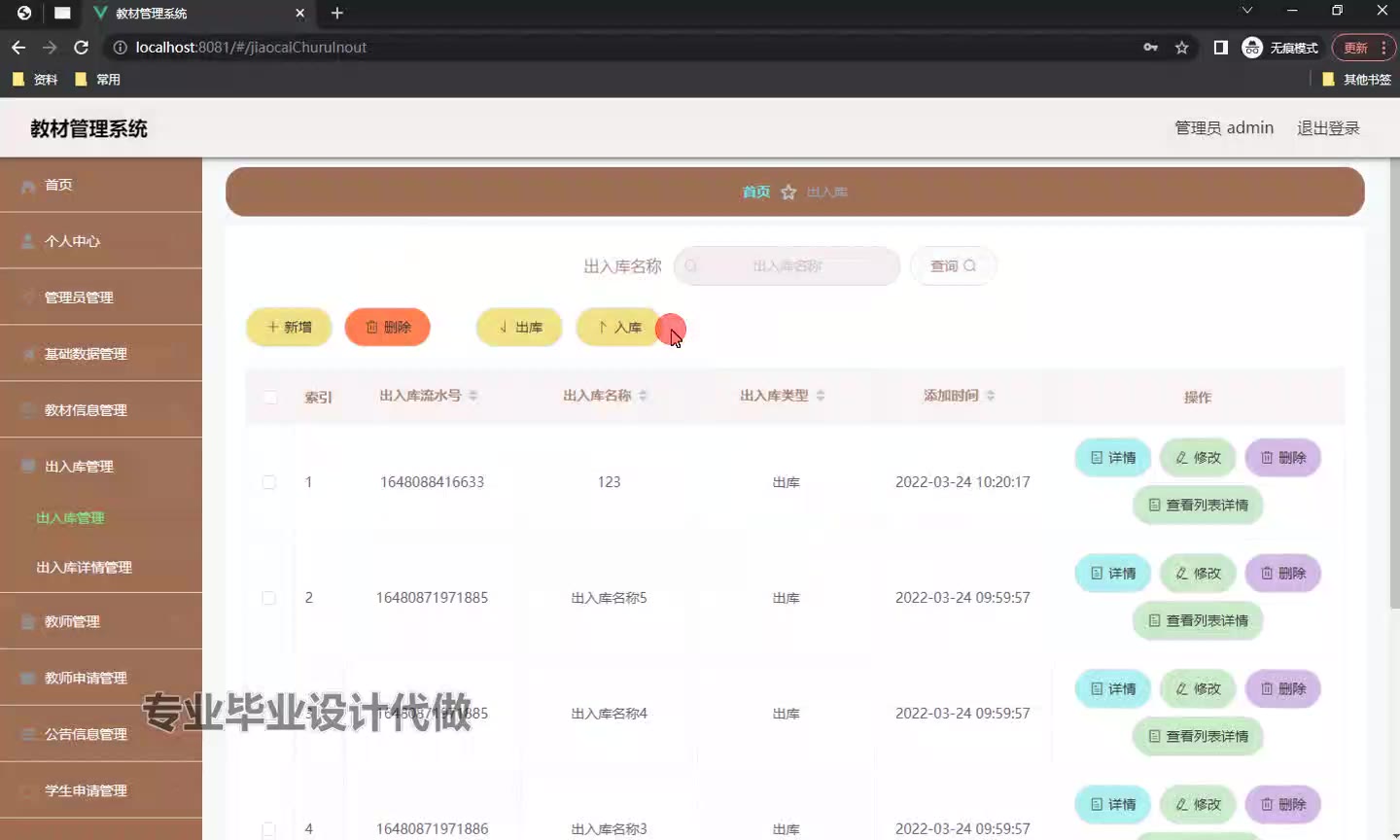Click 删除 for 出入库名称5 row
This screenshot has width=1400, height=840.
(1283, 573)
